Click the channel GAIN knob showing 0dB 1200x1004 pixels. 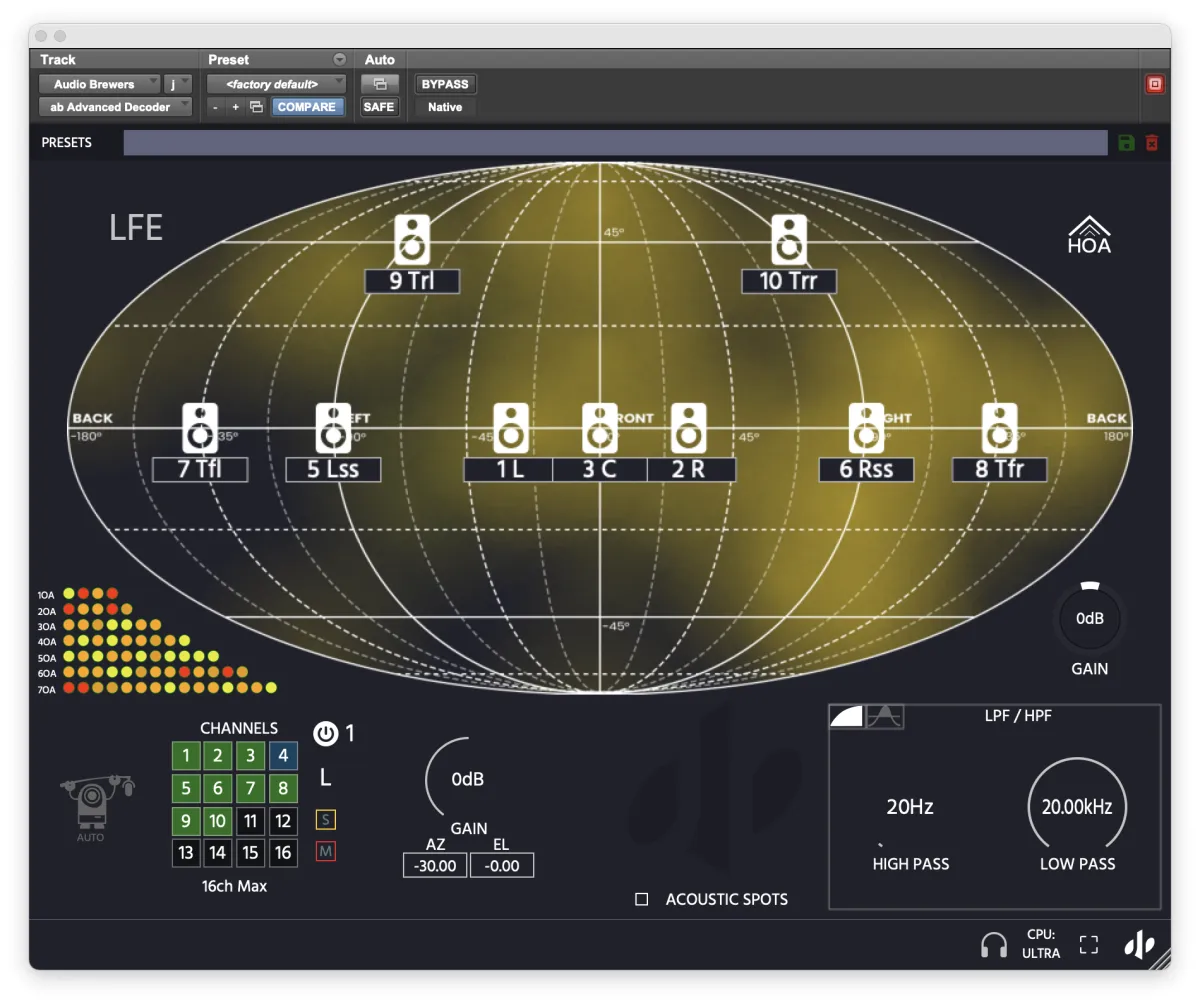tap(468, 778)
